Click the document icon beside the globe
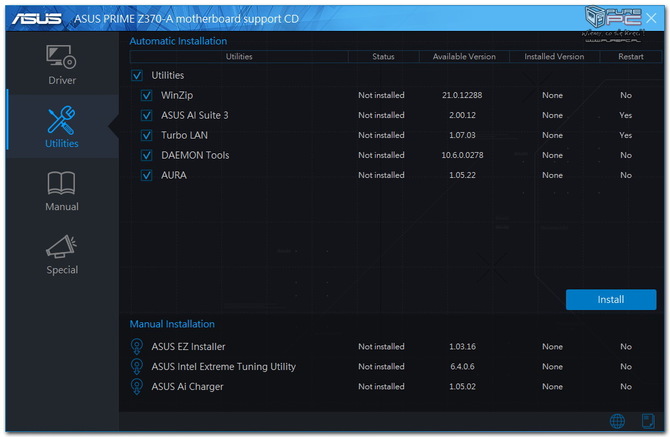Image resolution: width=670 pixels, height=437 pixels. pyautogui.click(x=648, y=421)
